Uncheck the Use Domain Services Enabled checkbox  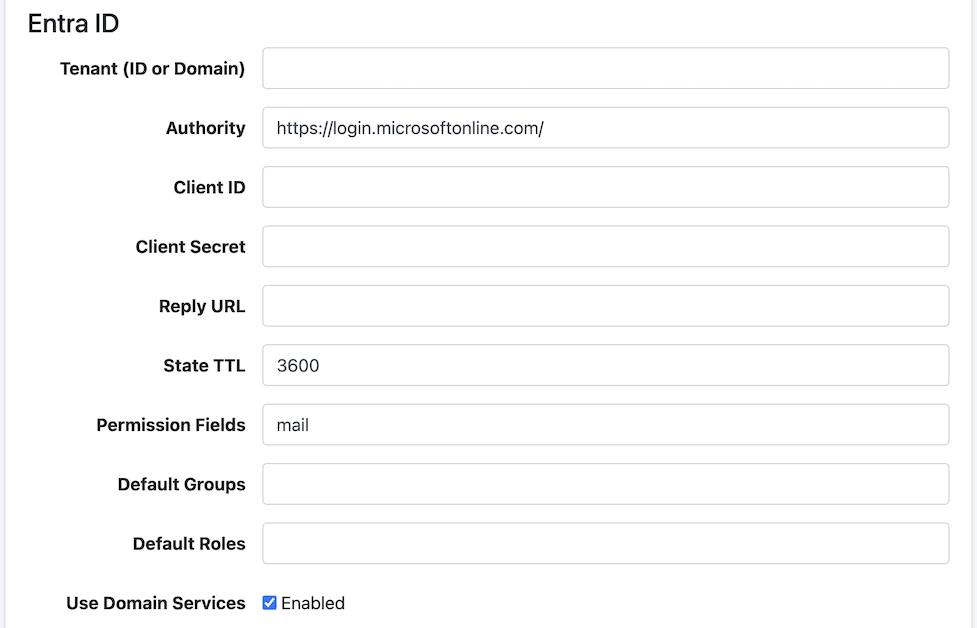tap(269, 603)
